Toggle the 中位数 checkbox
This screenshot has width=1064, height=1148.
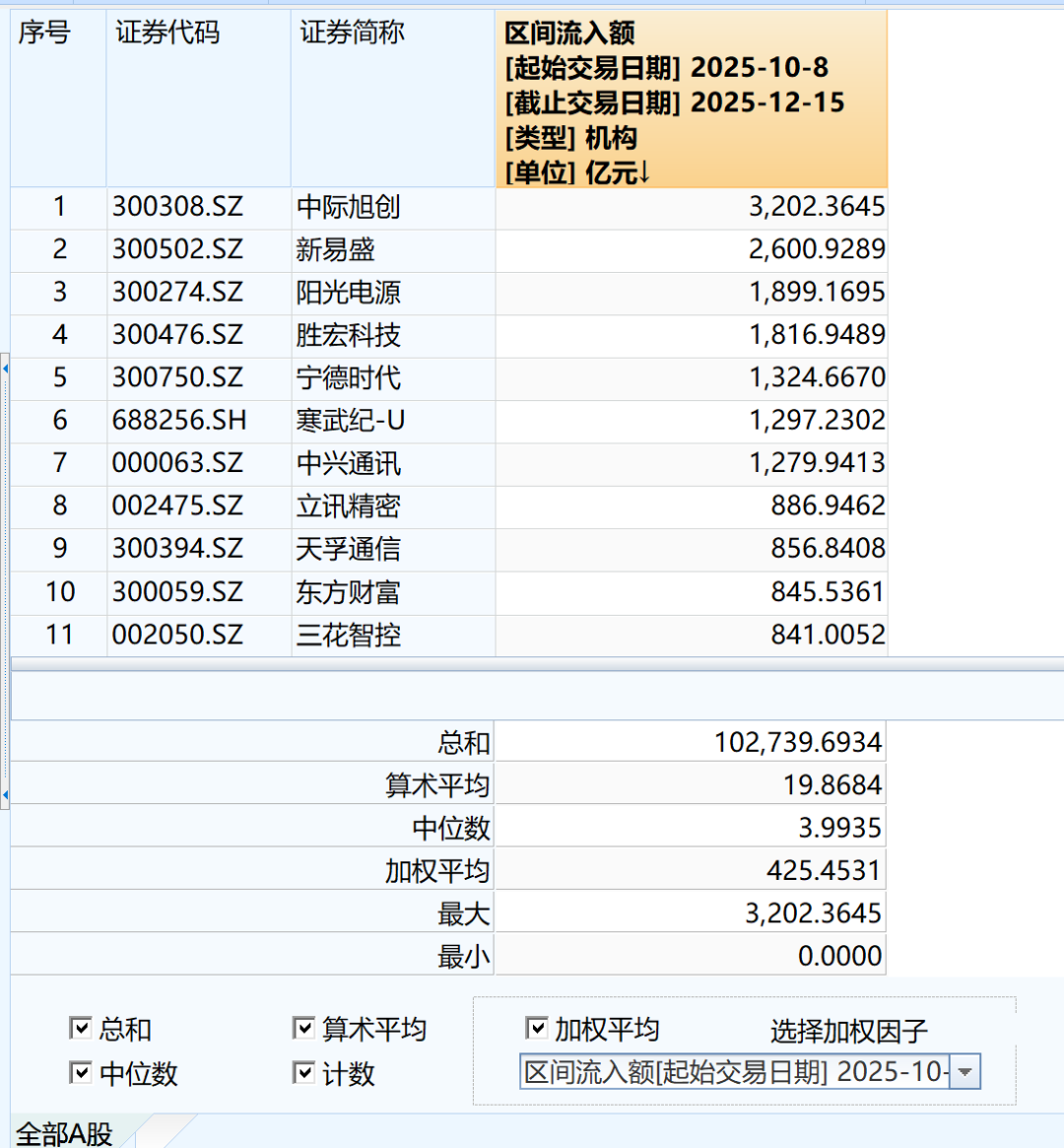81,1073
